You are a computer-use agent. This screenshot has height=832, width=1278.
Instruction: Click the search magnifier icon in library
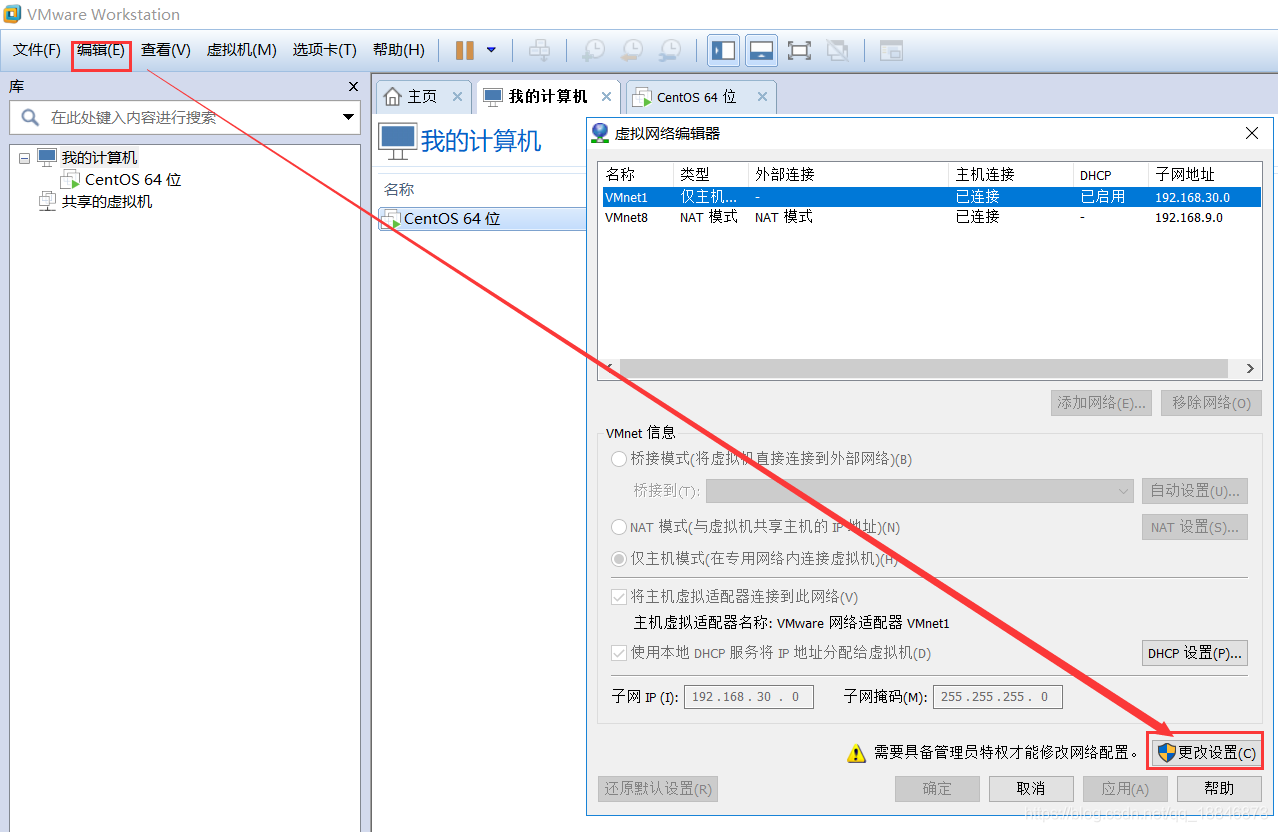click(x=30, y=117)
